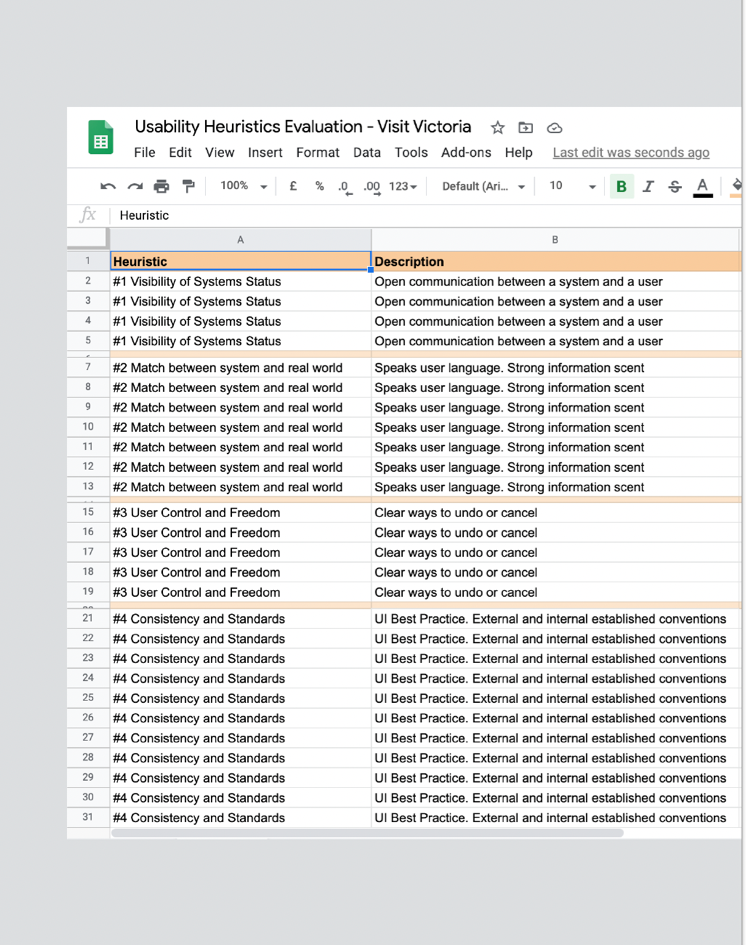The width and height of the screenshot is (746, 945).
Task: Select the Description header cell B1
Action: click(x=556, y=261)
